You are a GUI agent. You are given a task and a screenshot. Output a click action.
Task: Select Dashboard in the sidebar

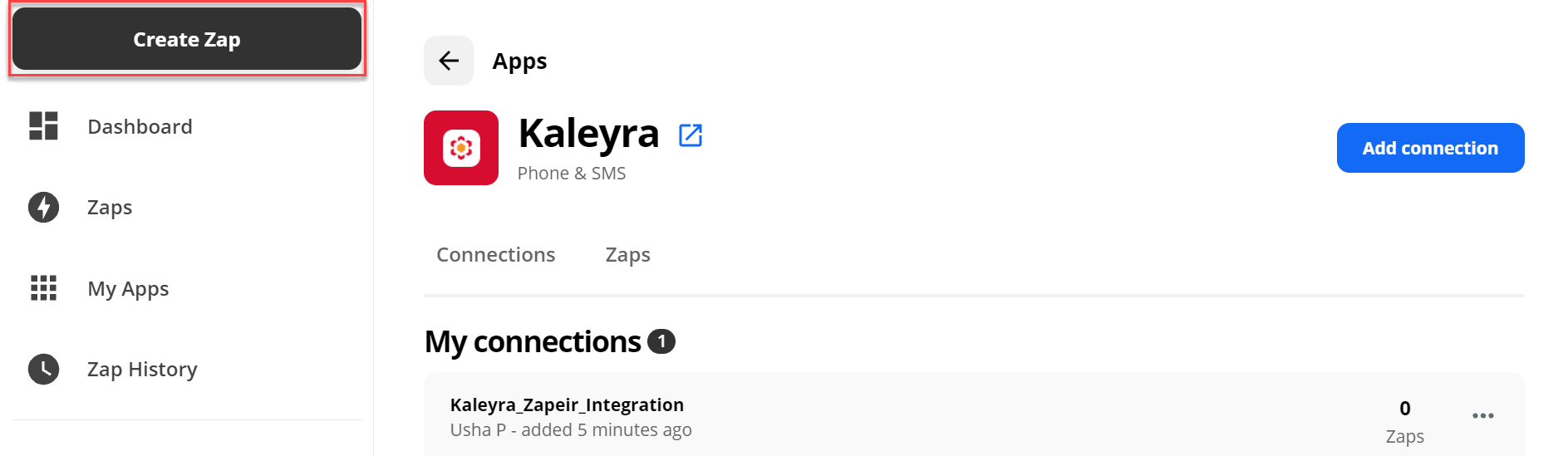140,126
